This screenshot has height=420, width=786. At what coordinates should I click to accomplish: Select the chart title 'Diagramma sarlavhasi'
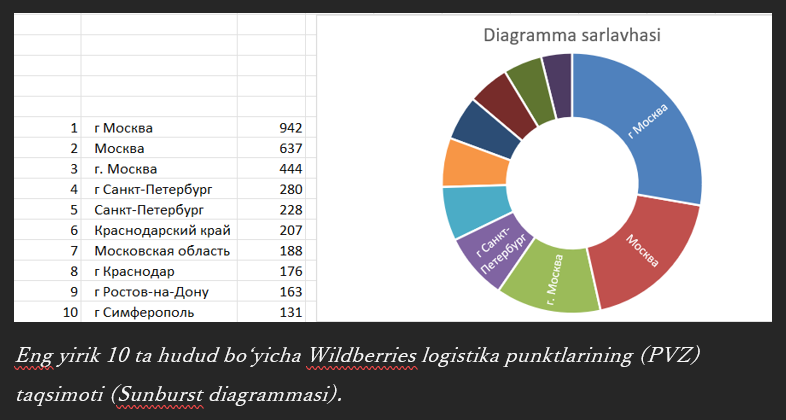pyautogui.click(x=571, y=35)
